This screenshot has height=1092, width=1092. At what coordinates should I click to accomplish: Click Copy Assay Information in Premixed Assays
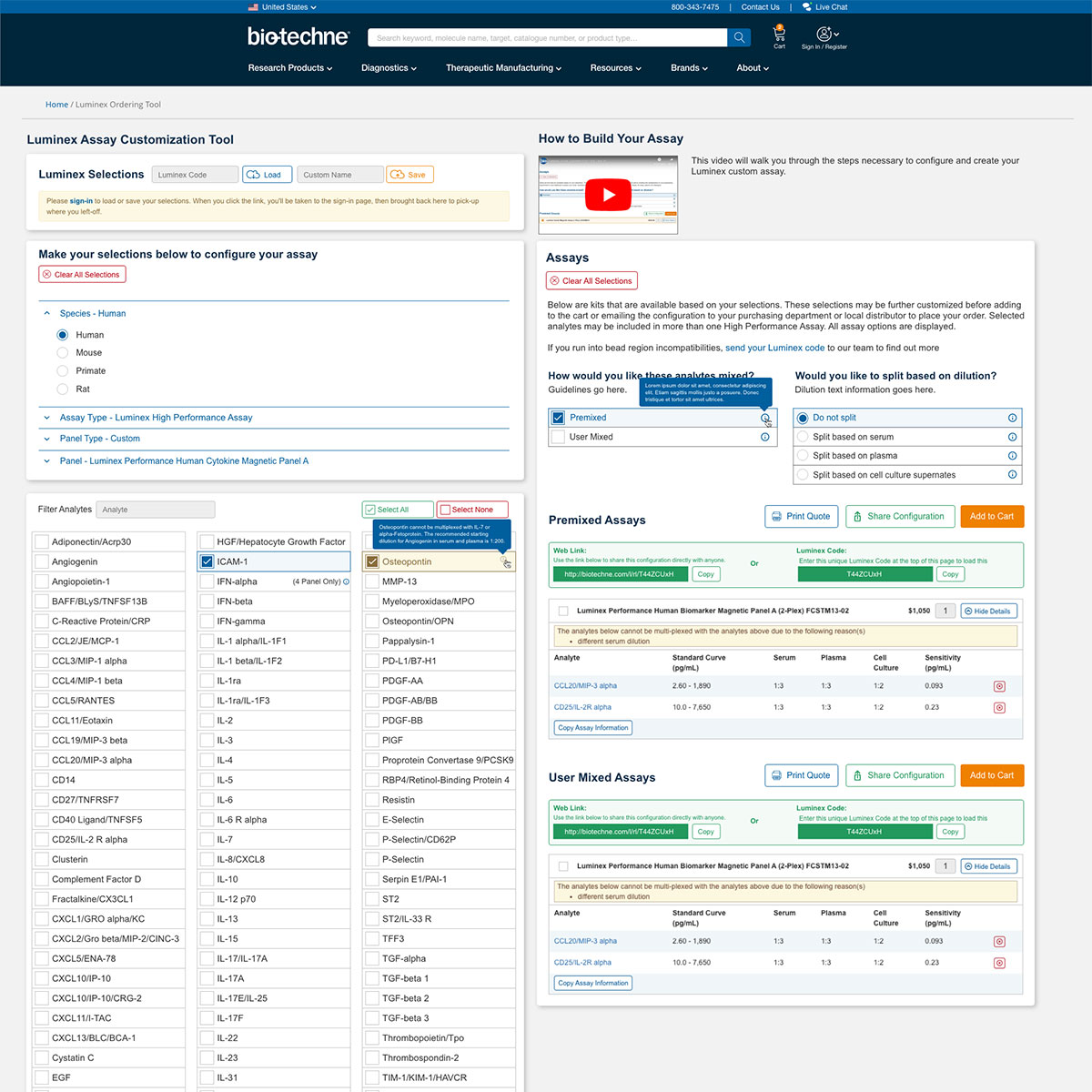coord(593,728)
